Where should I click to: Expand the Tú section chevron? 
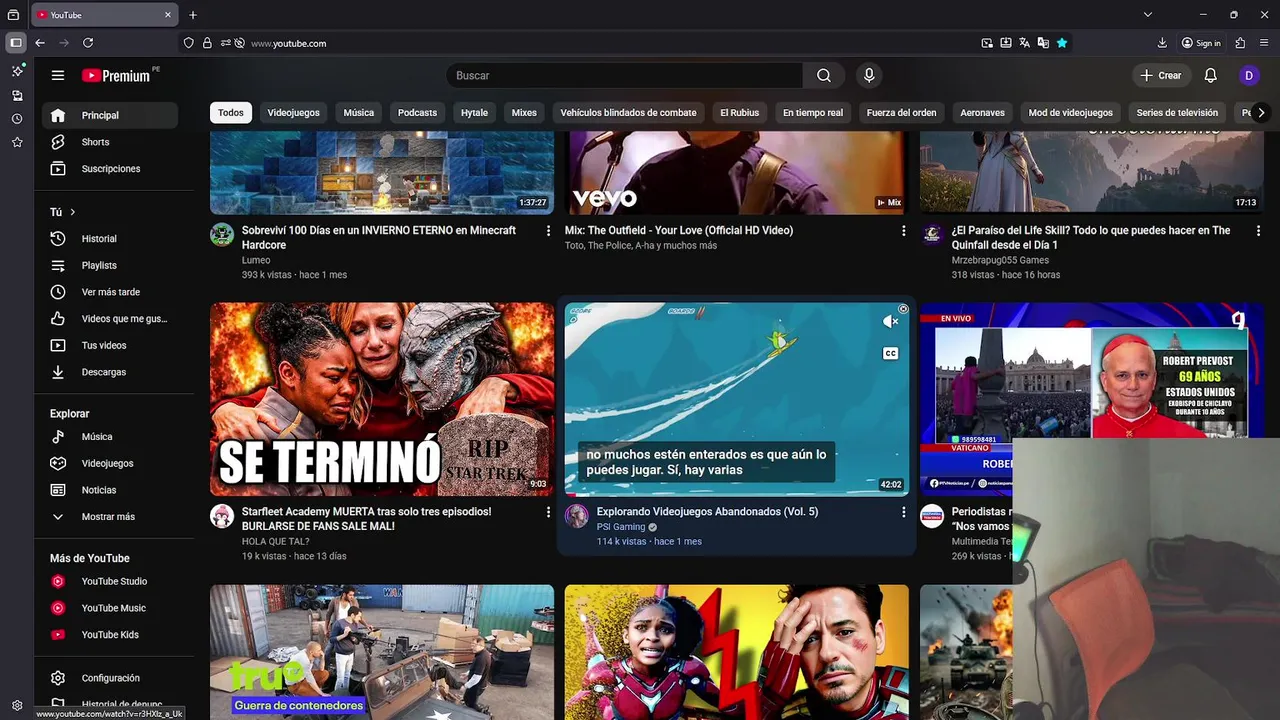click(x=72, y=212)
